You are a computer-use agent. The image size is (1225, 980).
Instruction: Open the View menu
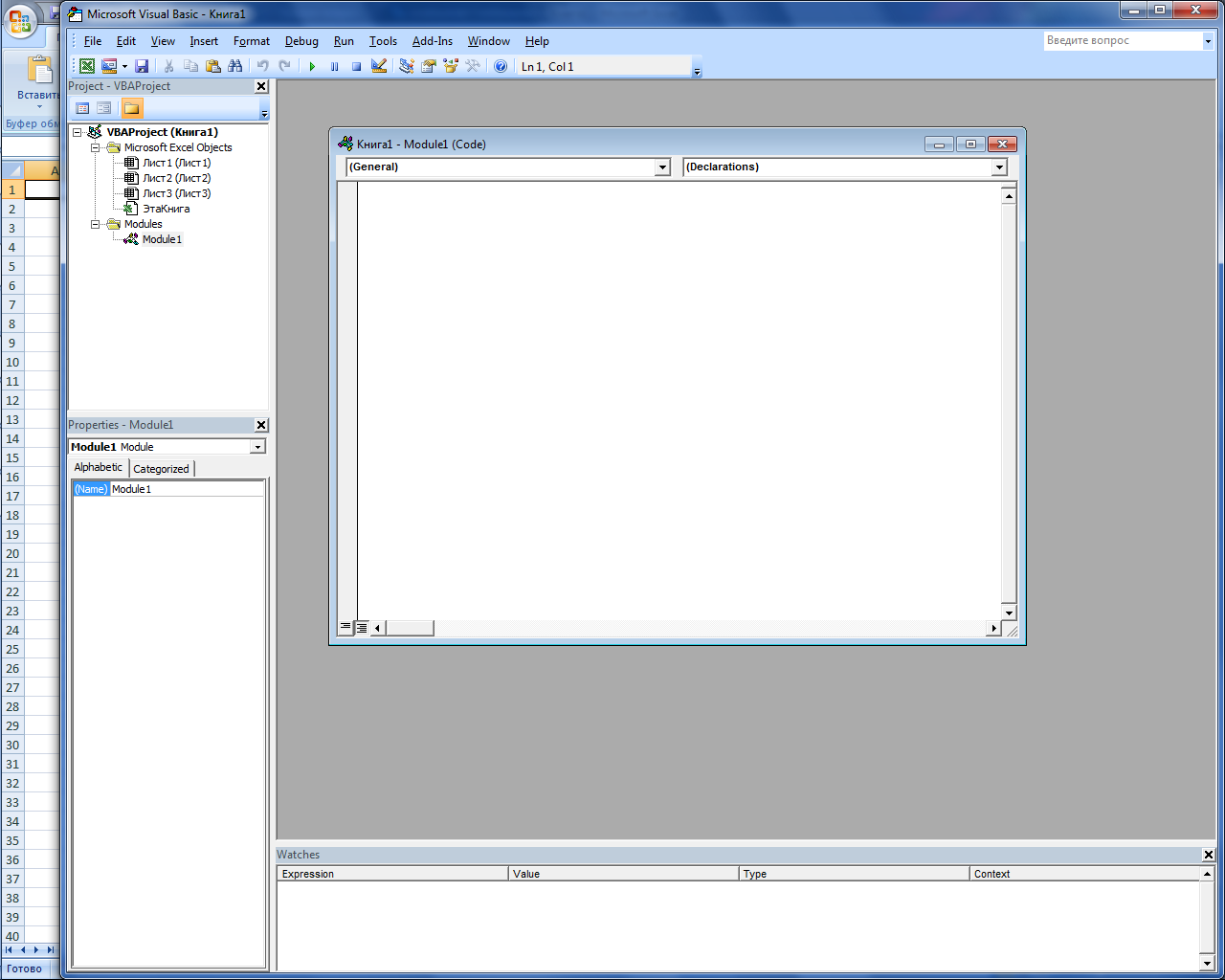point(163,41)
